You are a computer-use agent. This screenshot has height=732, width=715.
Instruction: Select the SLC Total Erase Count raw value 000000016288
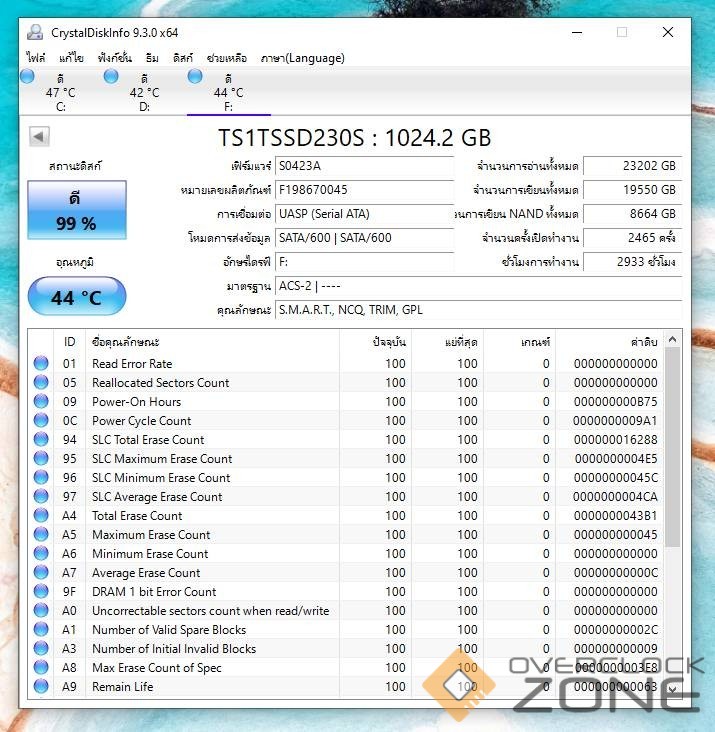[616, 439]
